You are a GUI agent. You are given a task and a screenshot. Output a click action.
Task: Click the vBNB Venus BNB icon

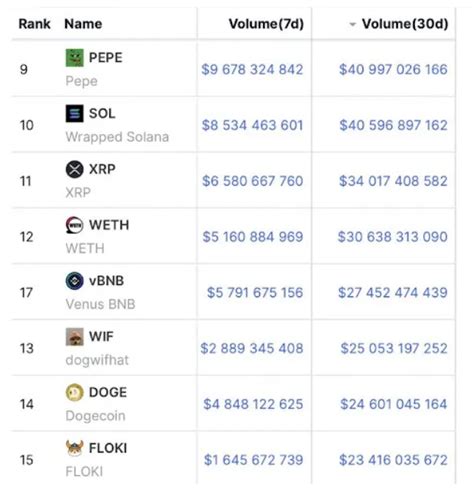74,281
